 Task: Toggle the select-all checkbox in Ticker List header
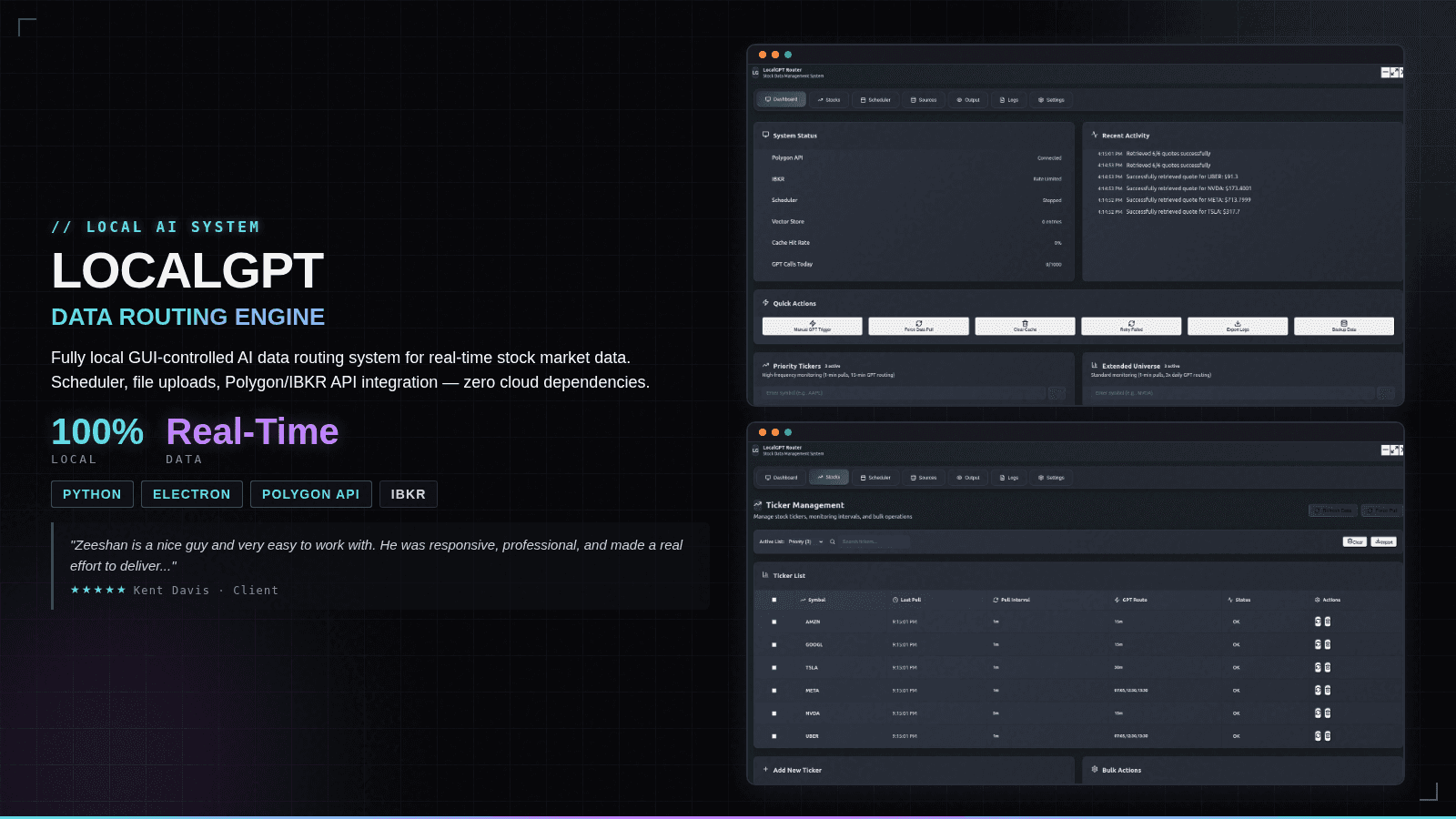pos(774,600)
